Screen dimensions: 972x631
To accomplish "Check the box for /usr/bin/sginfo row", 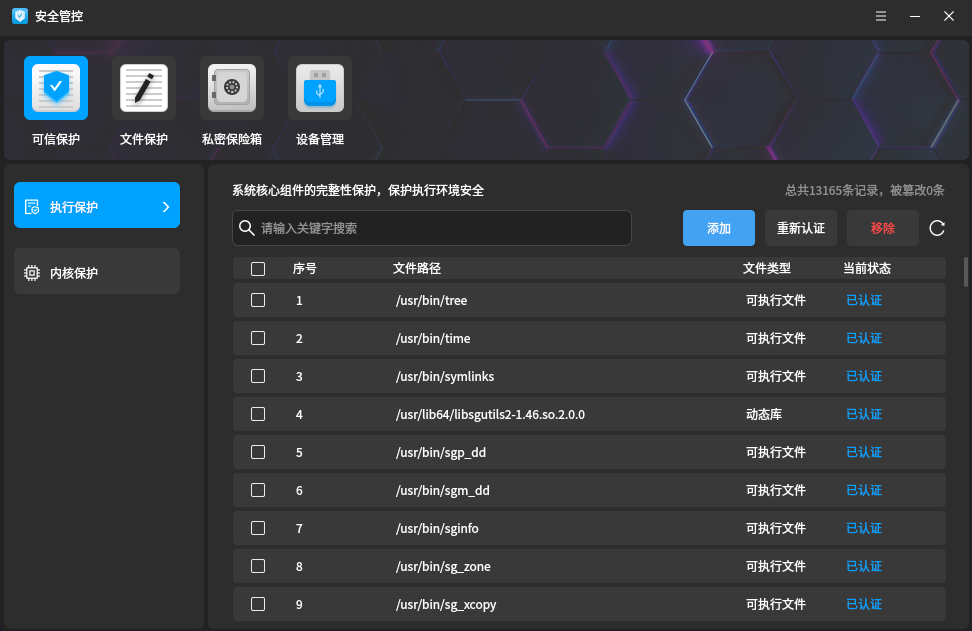I will 258,528.
